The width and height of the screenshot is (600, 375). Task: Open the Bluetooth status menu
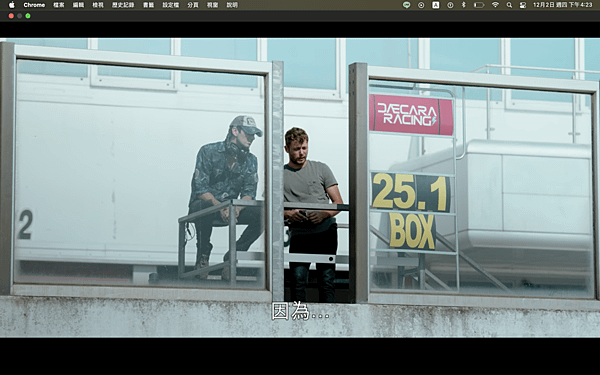coord(464,5)
